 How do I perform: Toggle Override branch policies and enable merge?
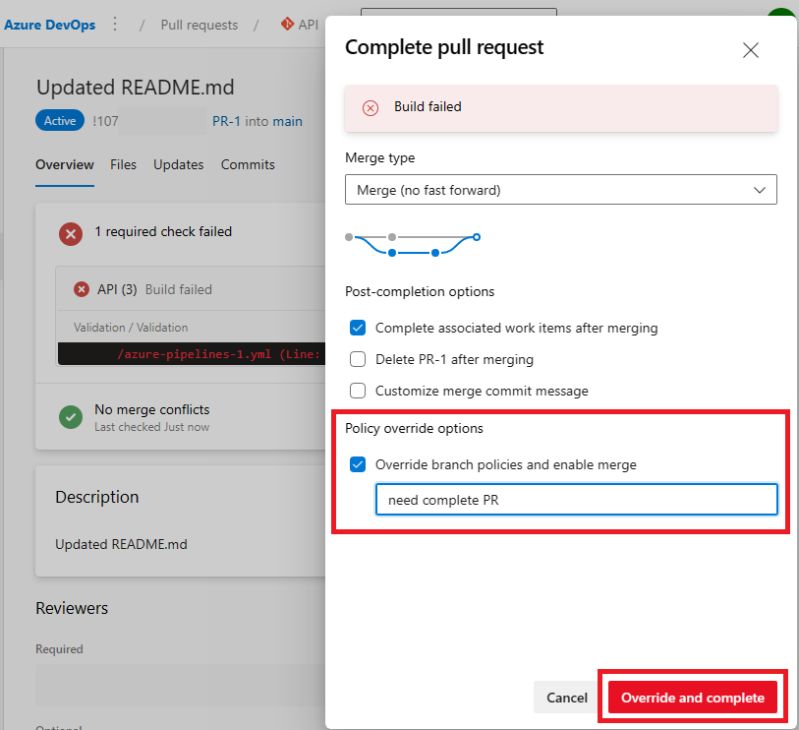point(358,464)
